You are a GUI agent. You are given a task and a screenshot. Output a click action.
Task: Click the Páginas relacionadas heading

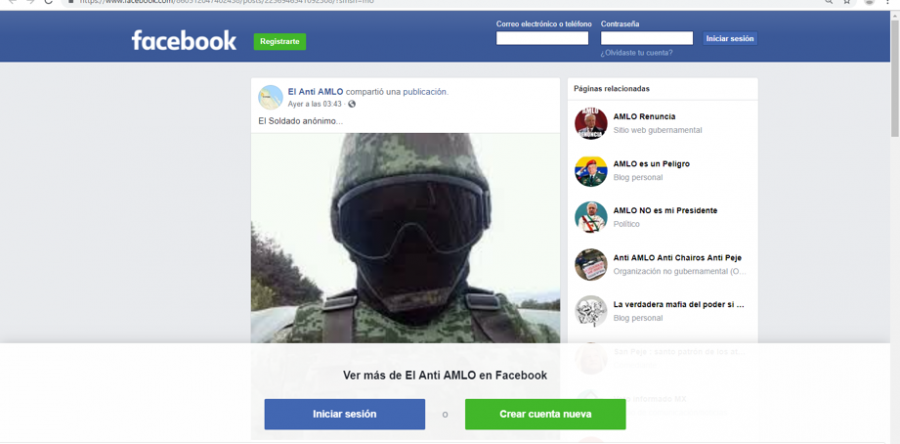click(x=612, y=89)
